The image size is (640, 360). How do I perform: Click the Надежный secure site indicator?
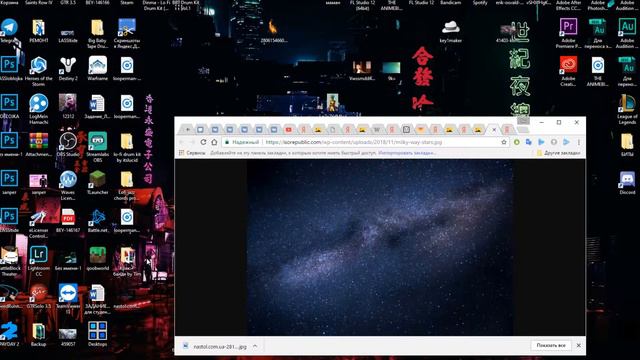242,142
